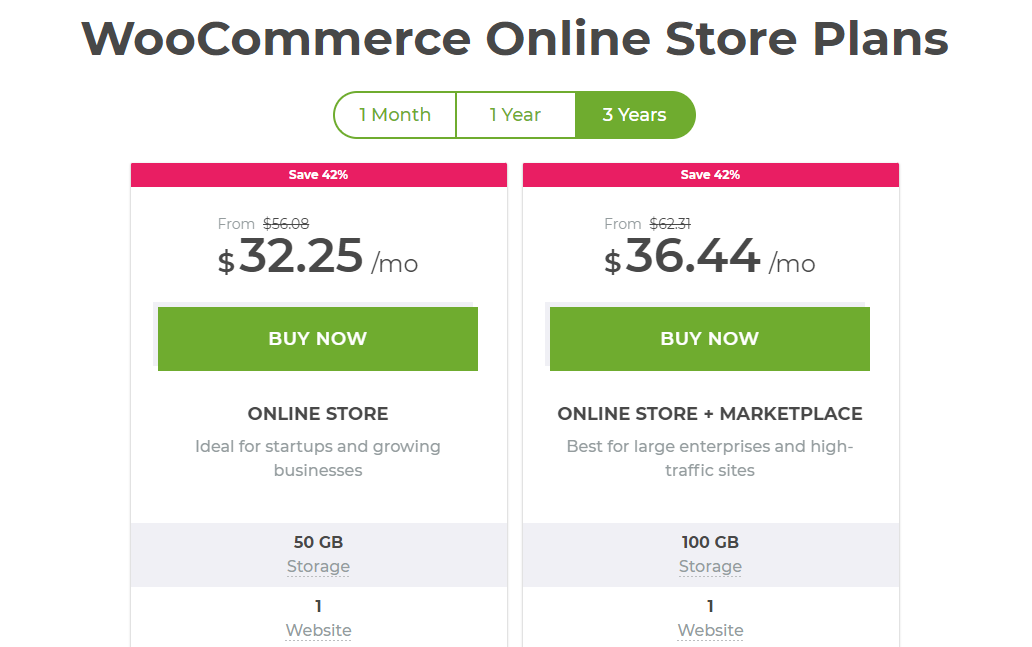
Task: Click Buy Now for the $36.44 plan
Action: click(710, 339)
